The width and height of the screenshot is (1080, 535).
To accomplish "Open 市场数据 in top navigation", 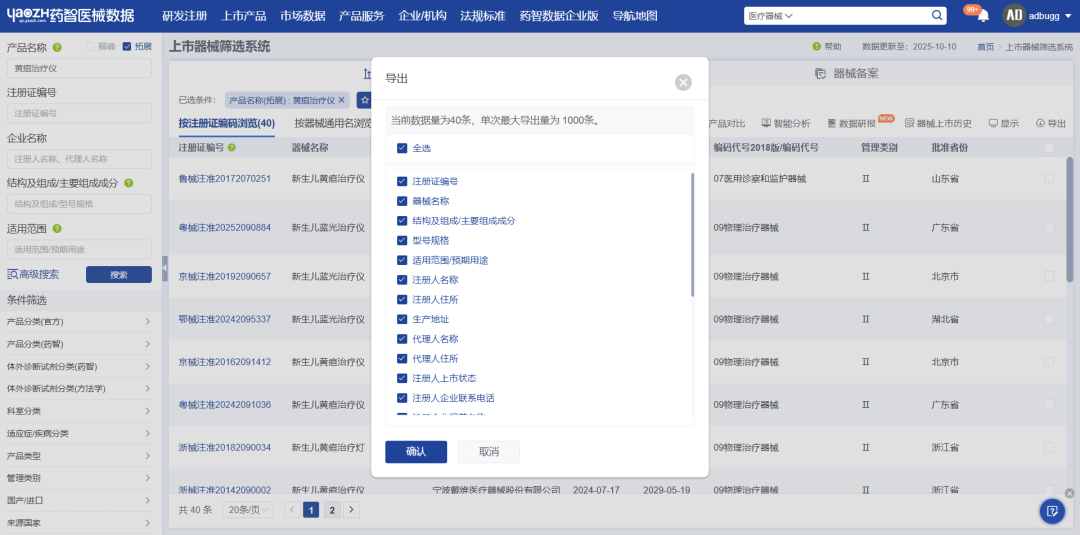I will 303,16.
